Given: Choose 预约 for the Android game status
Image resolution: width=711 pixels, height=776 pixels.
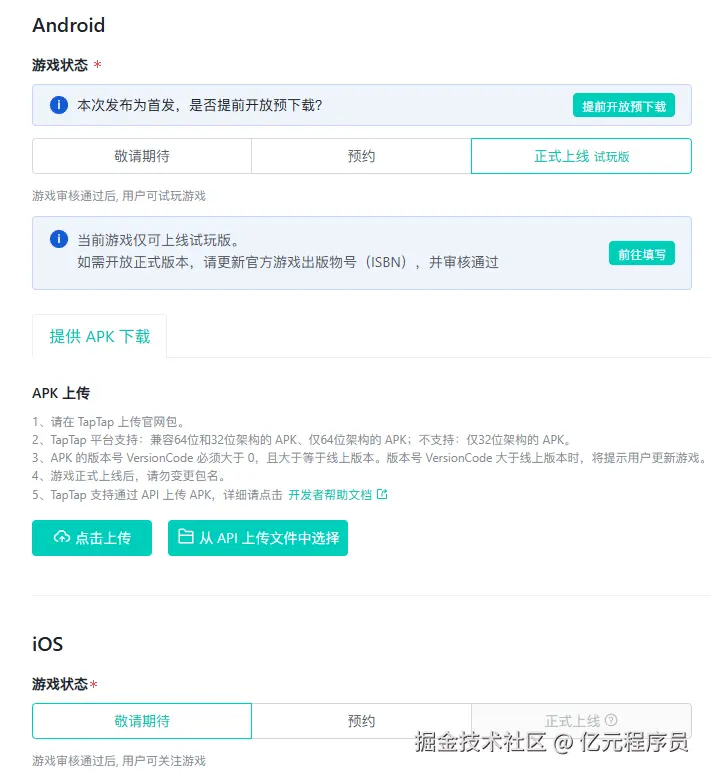Looking at the screenshot, I should click(x=361, y=156).
